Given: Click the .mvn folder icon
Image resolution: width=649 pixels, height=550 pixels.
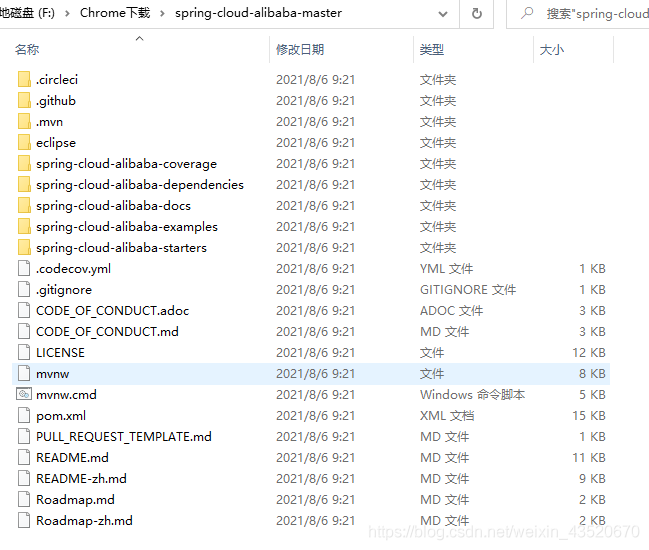Looking at the screenshot, I should [x=24, y=122].
